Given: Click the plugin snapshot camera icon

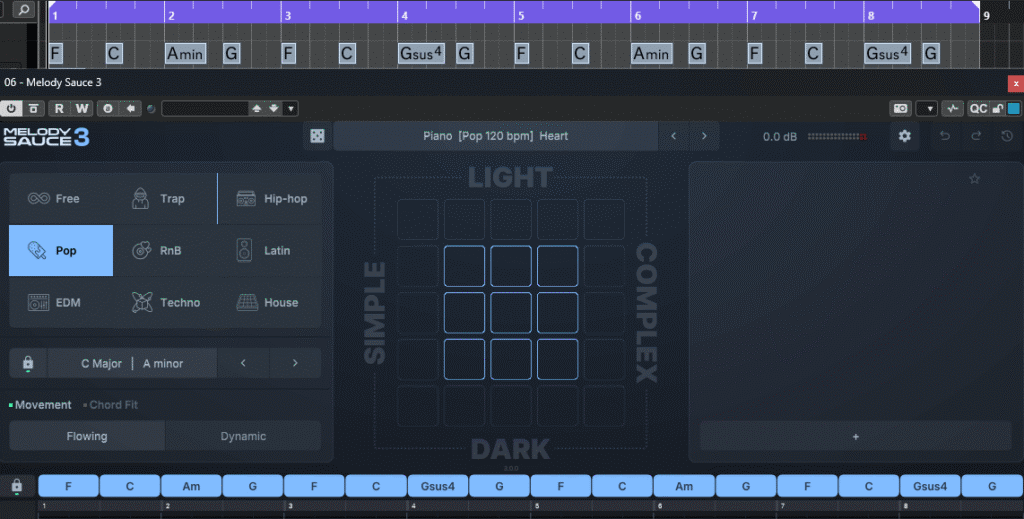Looking at the screenshot, I should (901, 108).
